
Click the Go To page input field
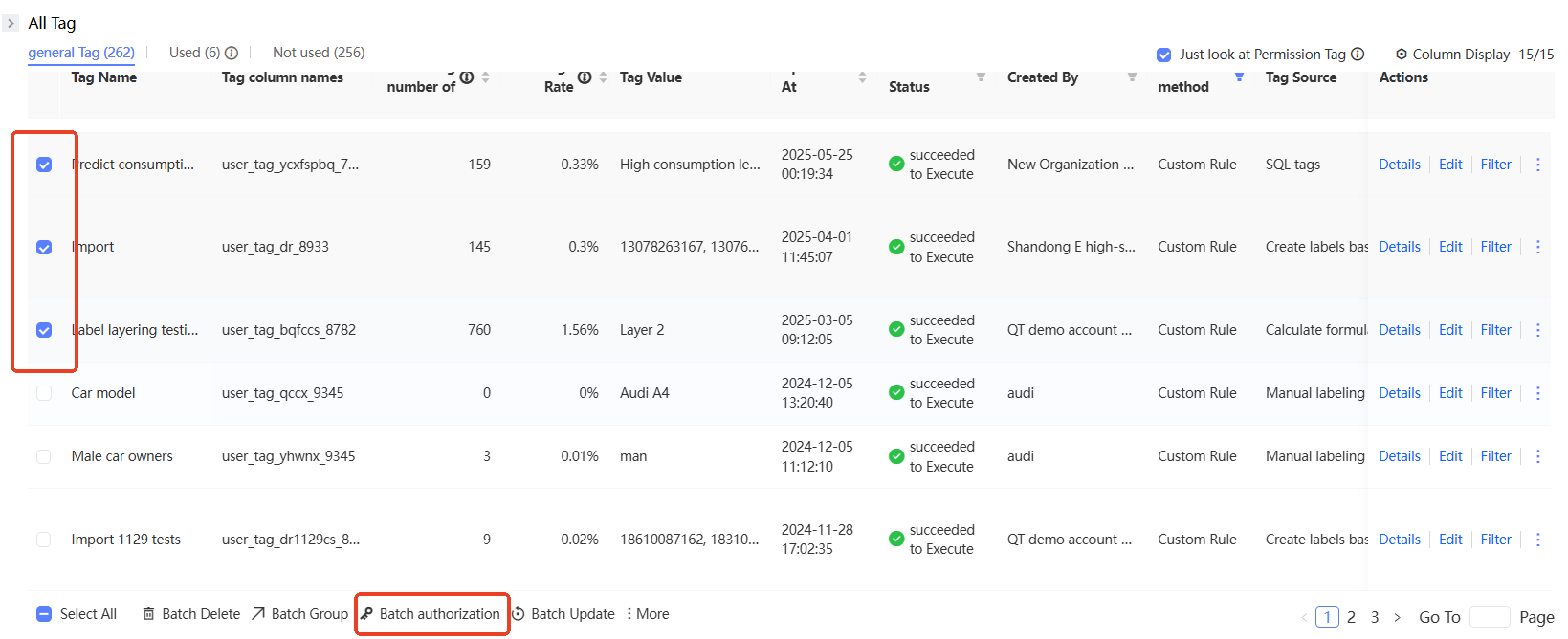coord(1489,617)
